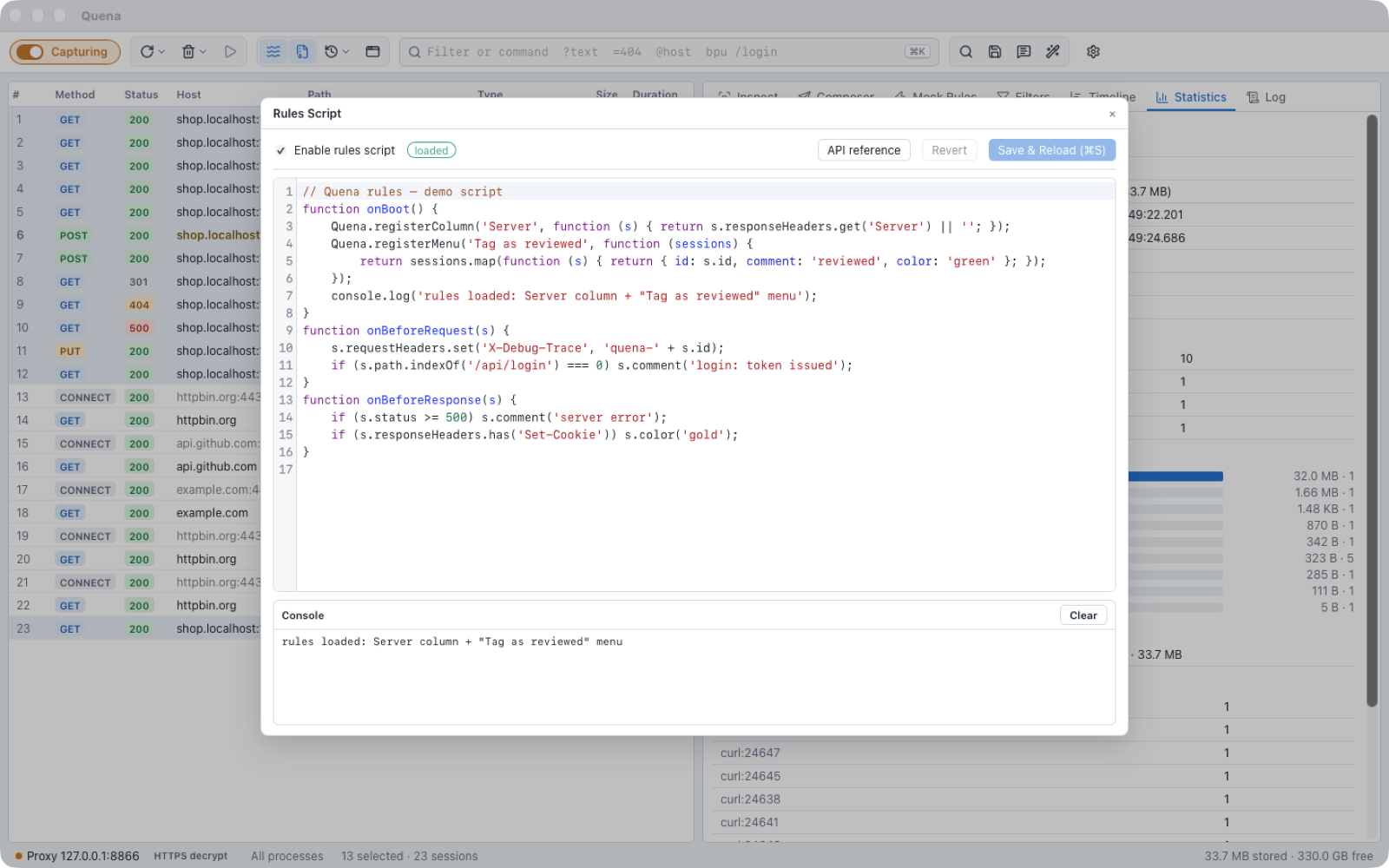Click the Revert button

(x=949, y=150)
